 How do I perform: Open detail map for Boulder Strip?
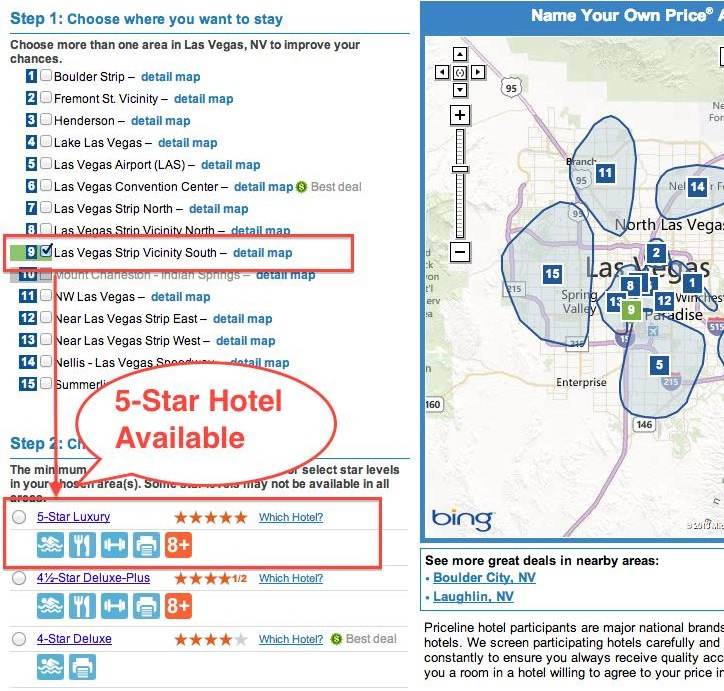coord(170,77)
